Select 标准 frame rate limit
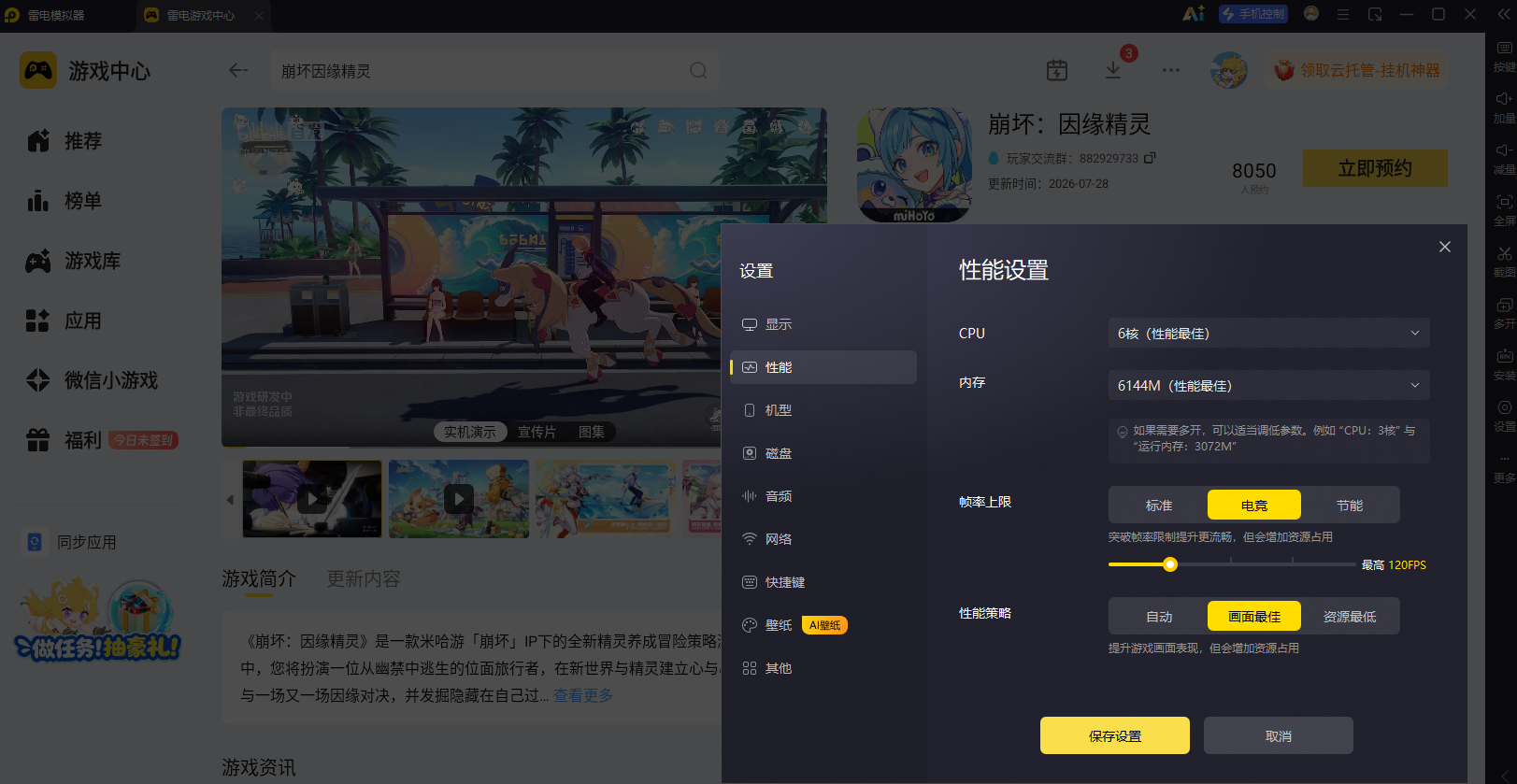 point(1159,506)
